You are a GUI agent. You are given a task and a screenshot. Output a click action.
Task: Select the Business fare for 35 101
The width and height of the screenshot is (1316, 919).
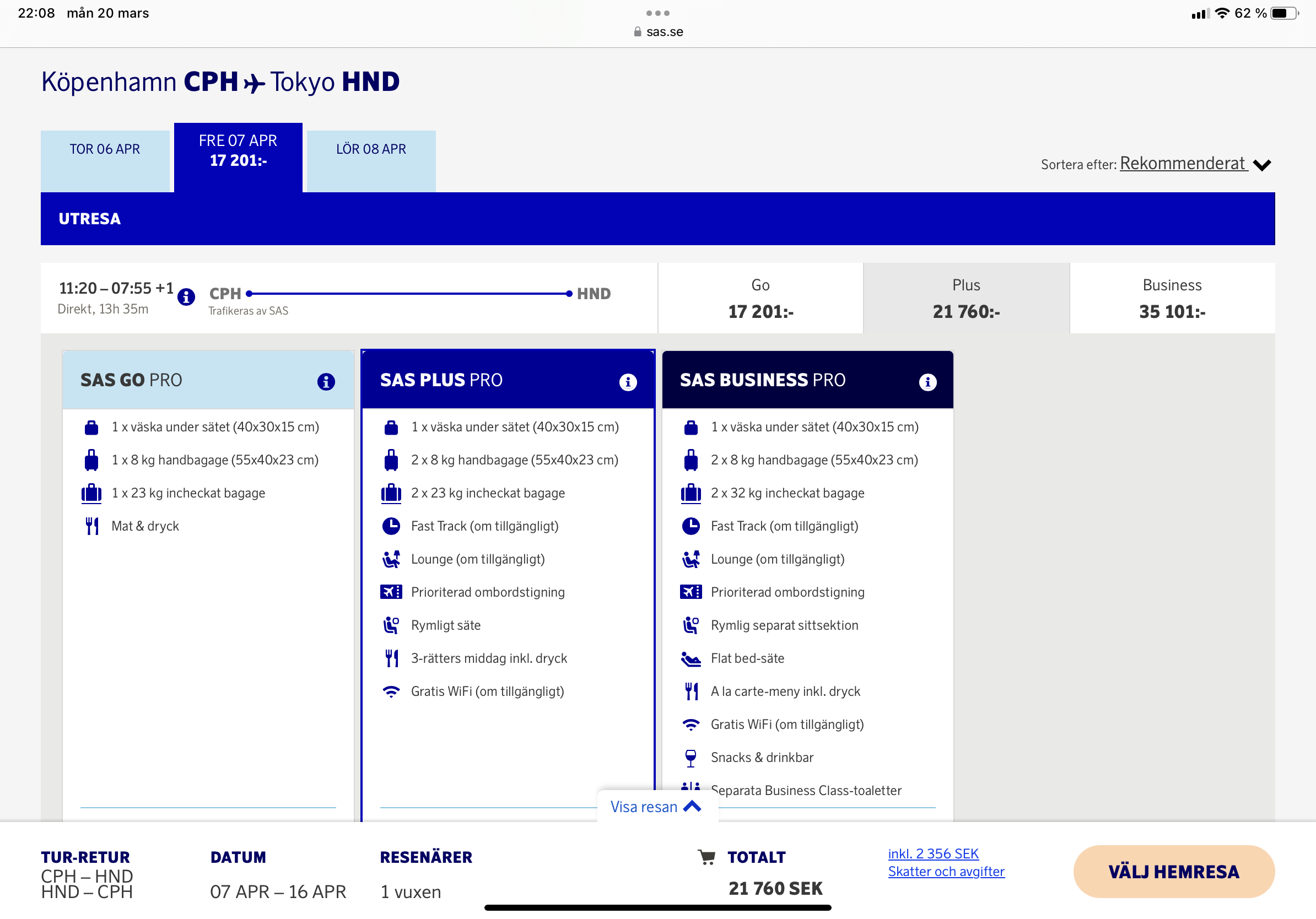[x=1172, y=298]
